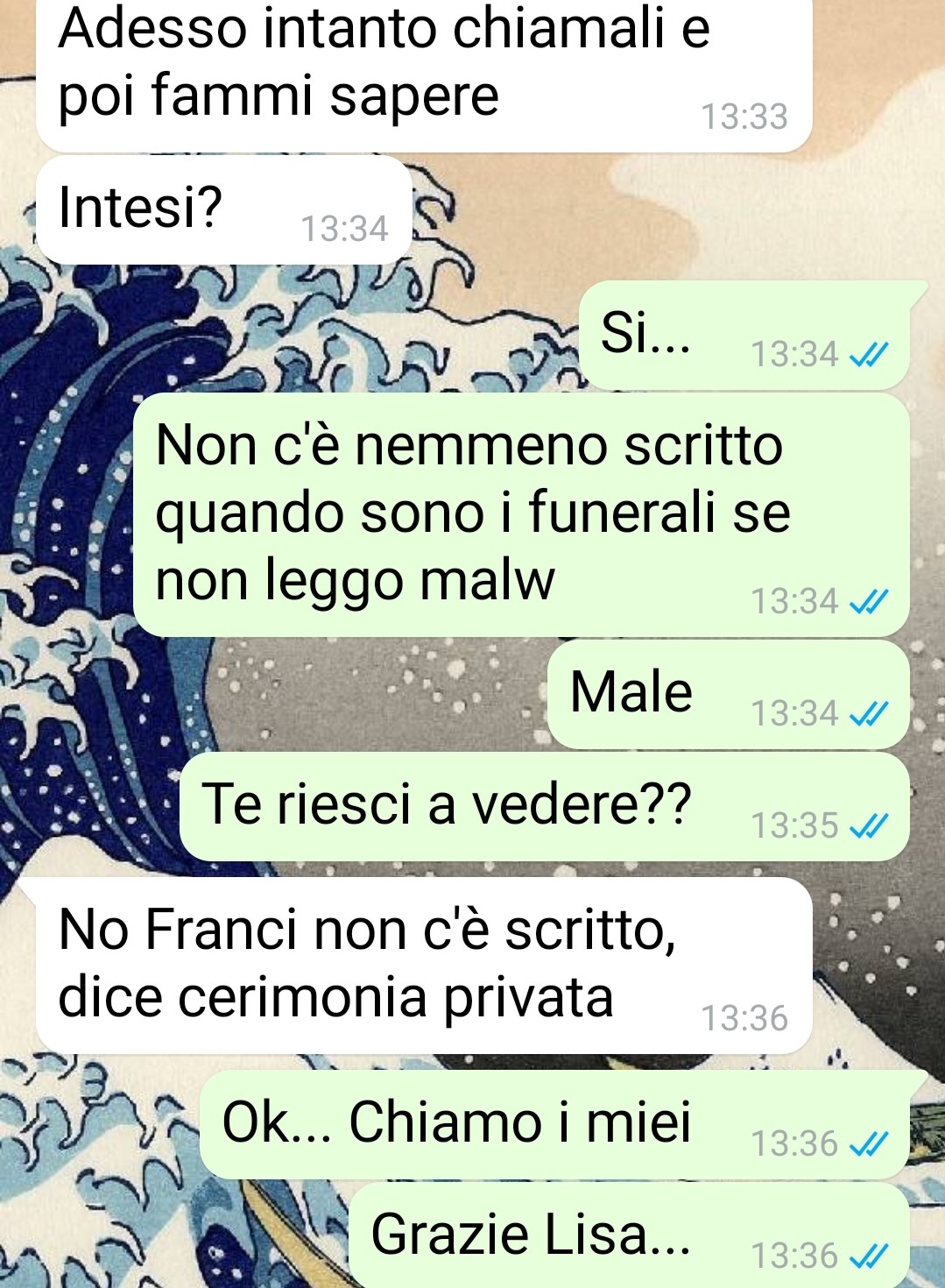This screenshot has height=1288, width=945.
Task: Tap the 13:34 timestamp beside 'Intesi?'
Action: [344, 229]
